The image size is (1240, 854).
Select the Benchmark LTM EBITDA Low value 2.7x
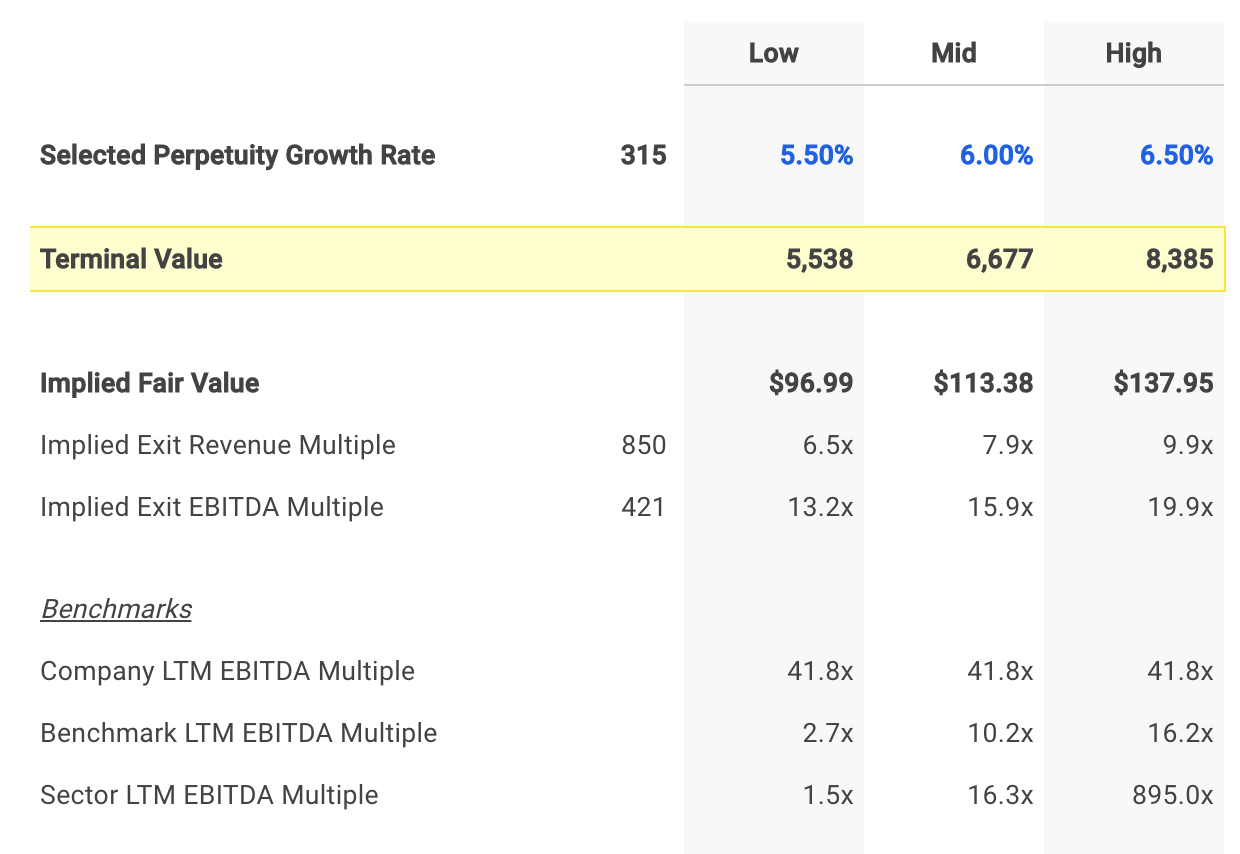pyautogui.click(x=826, y=733)
